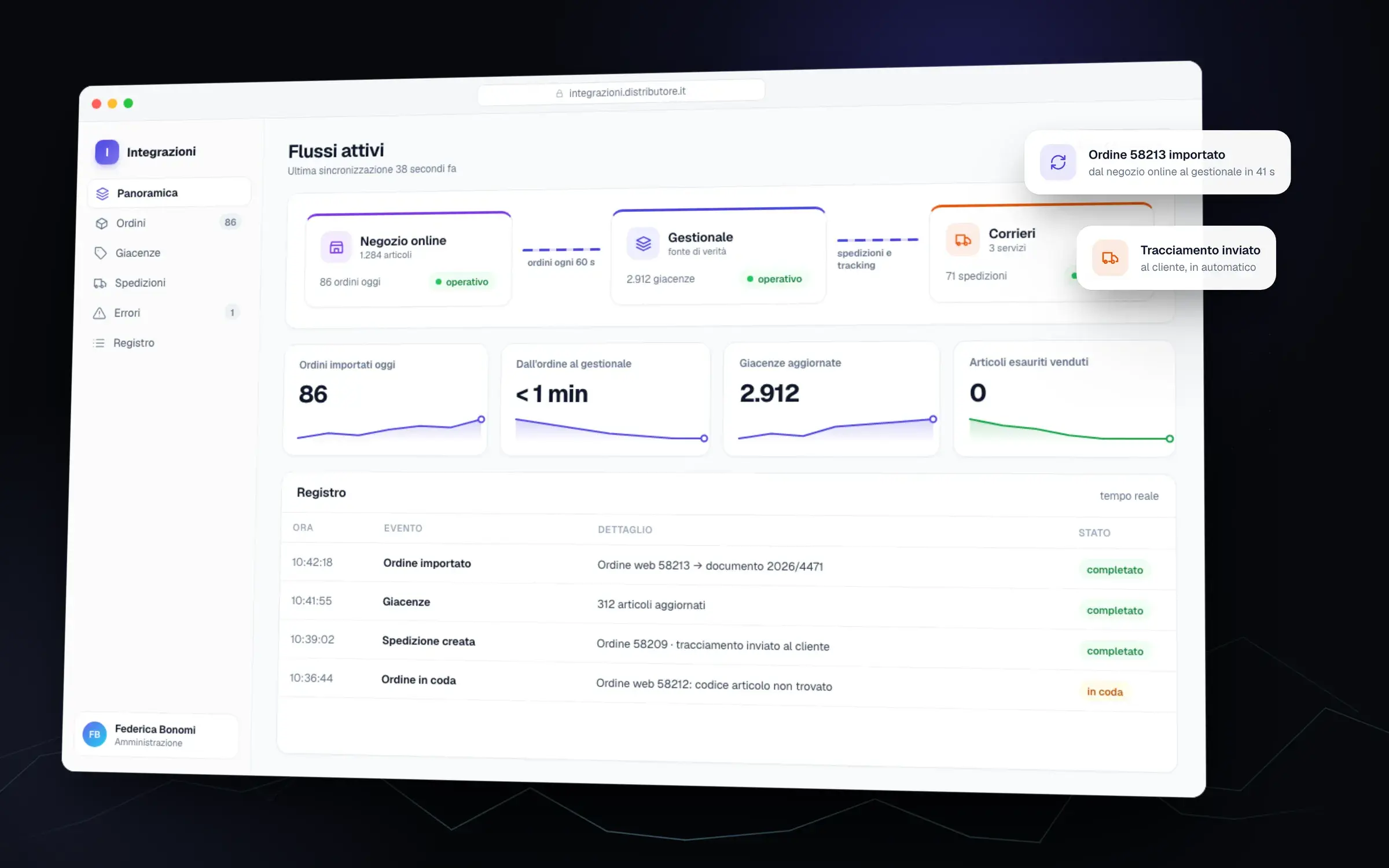Click the Articoli esauriti venduti value 0
The image size is (1389, 868).
[978, 393]
